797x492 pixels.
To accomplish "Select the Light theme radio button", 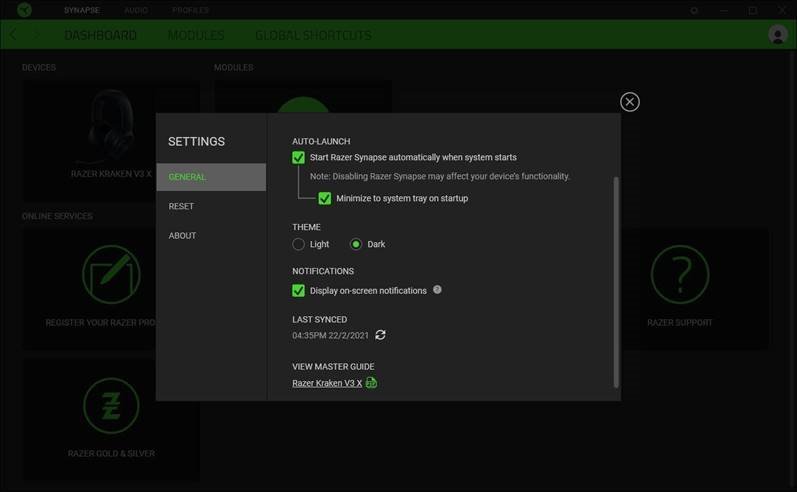I will [298, 244].
